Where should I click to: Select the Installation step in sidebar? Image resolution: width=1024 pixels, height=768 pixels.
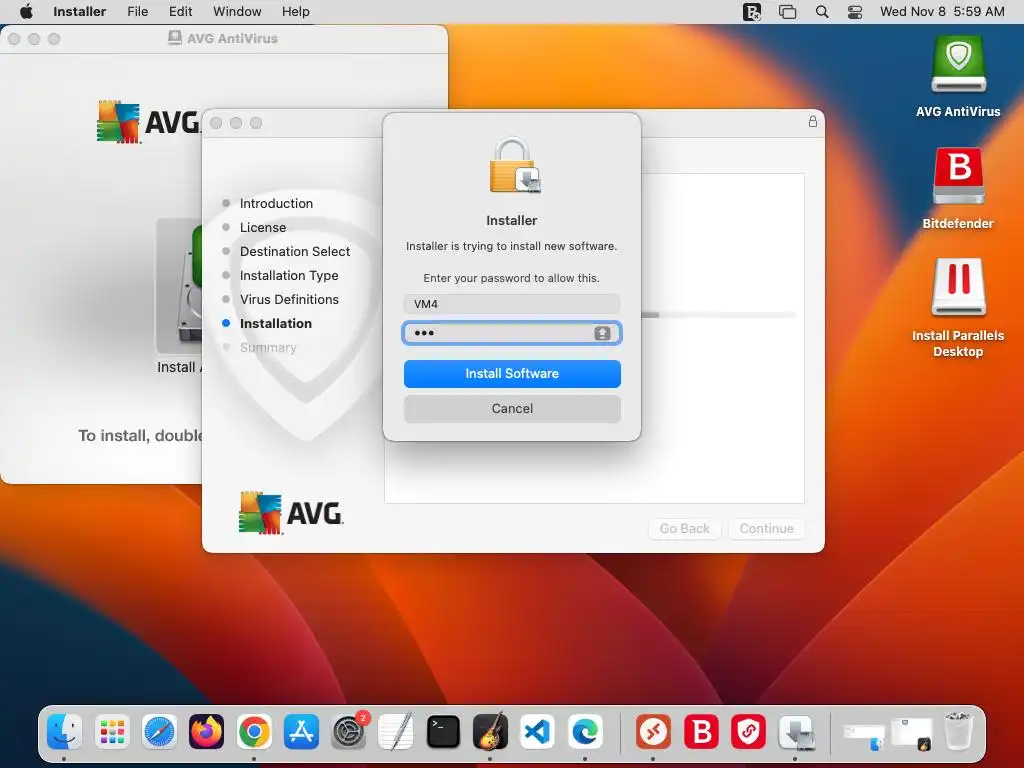point(276,323)
